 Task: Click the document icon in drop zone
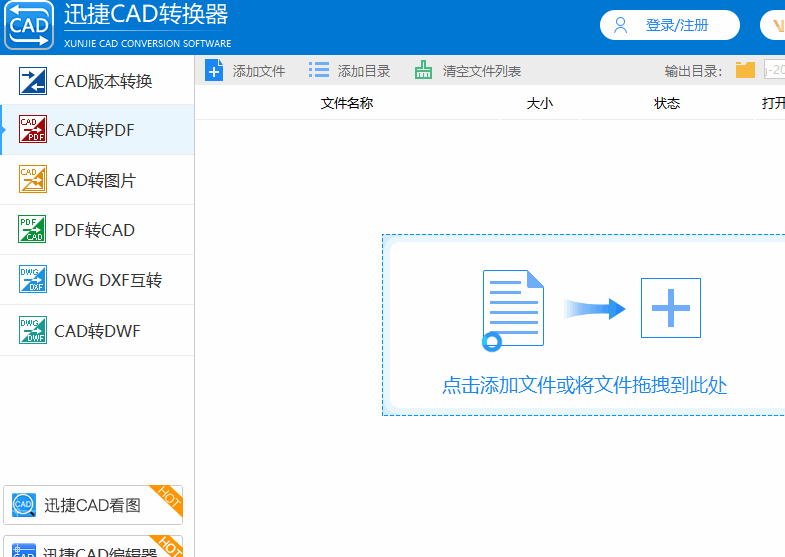pos(513,310)
